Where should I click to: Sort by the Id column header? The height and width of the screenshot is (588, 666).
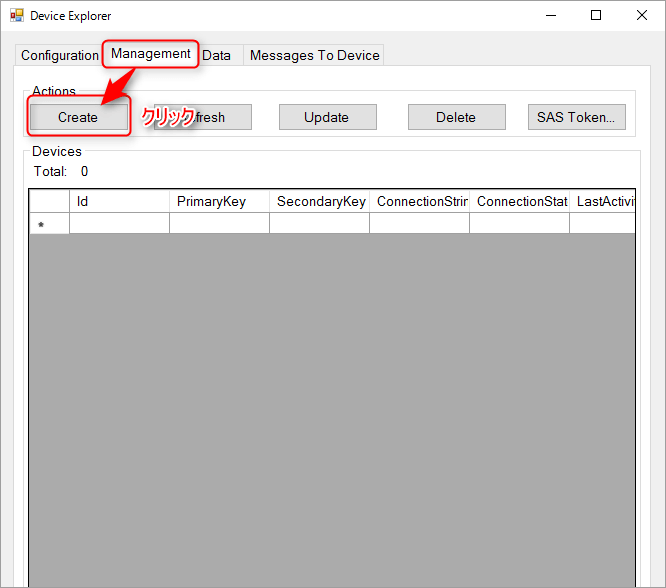pos(119,201)
